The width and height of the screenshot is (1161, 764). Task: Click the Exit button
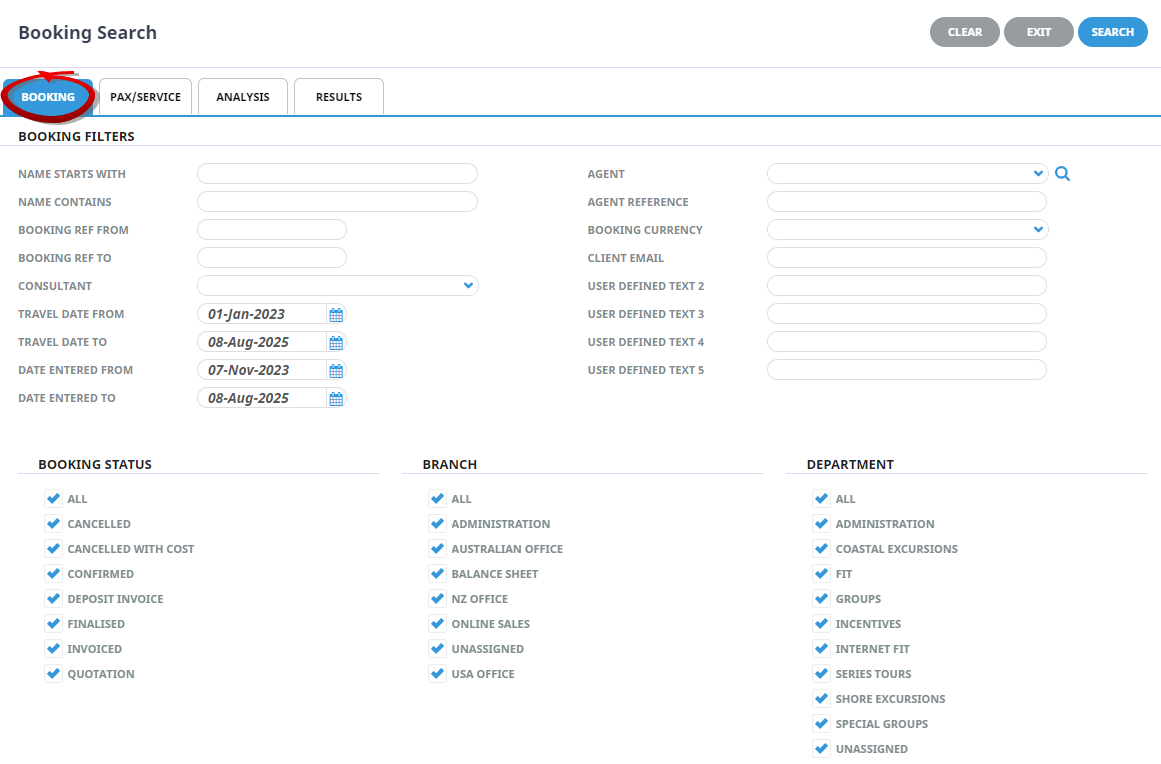[1038, 32]
